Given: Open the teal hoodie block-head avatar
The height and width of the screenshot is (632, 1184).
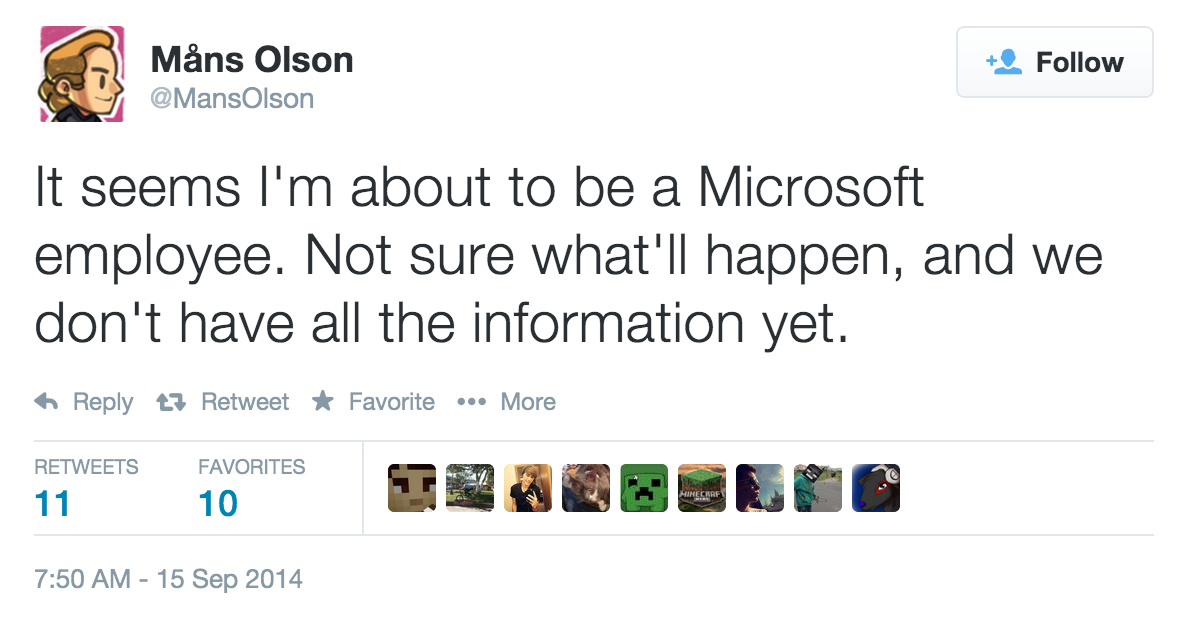Looking at the screenshot, I should click(818, 489).
